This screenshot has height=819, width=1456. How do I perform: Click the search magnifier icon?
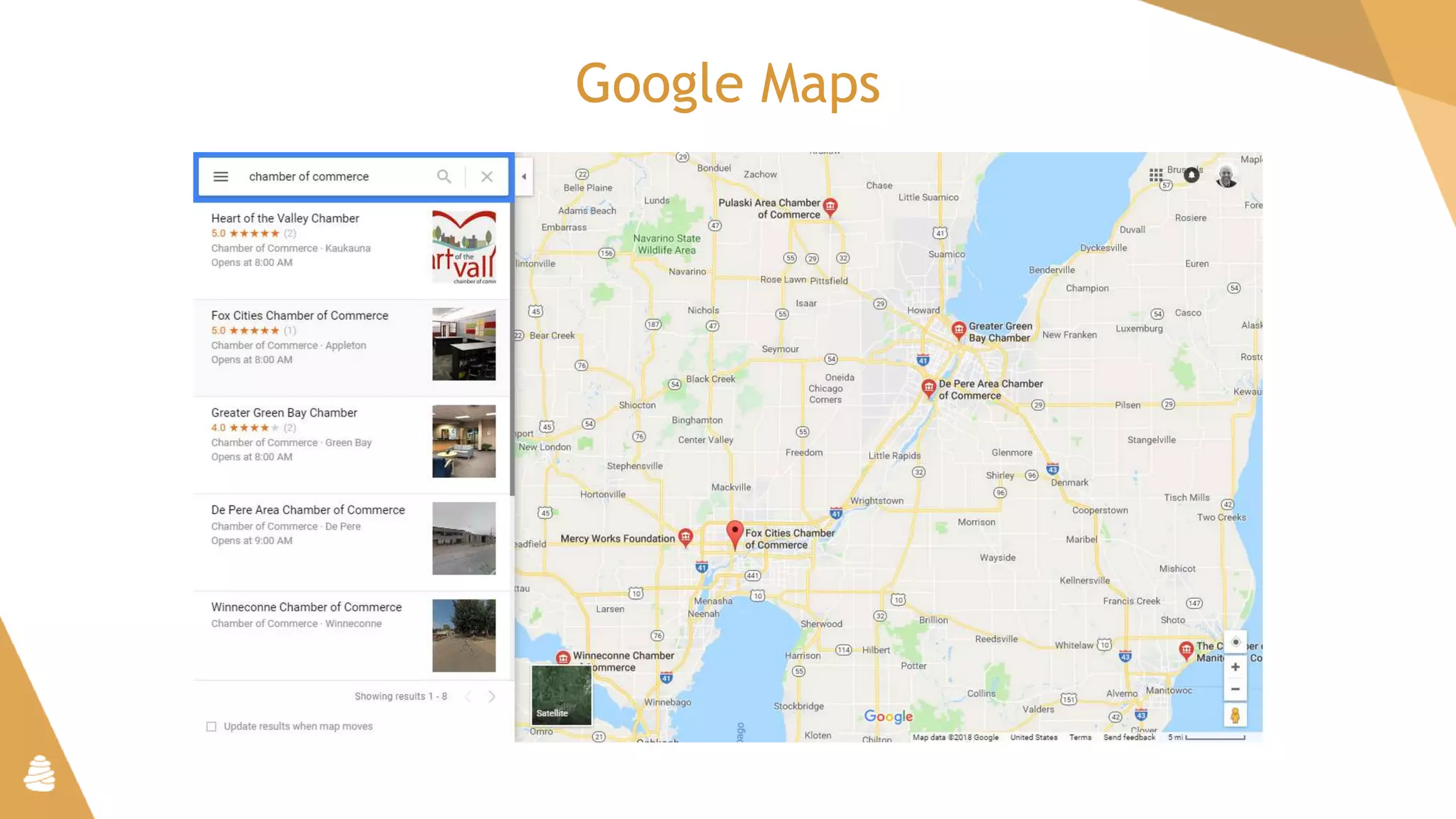point(444,176)
